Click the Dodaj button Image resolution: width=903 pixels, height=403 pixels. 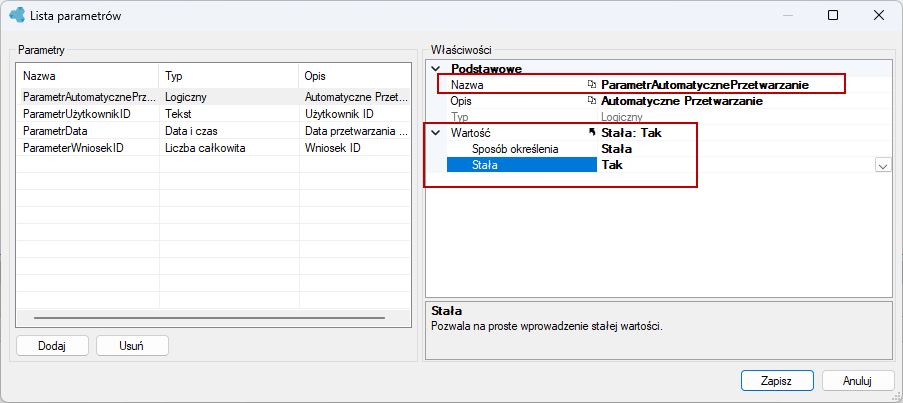(x=52, y=346)
